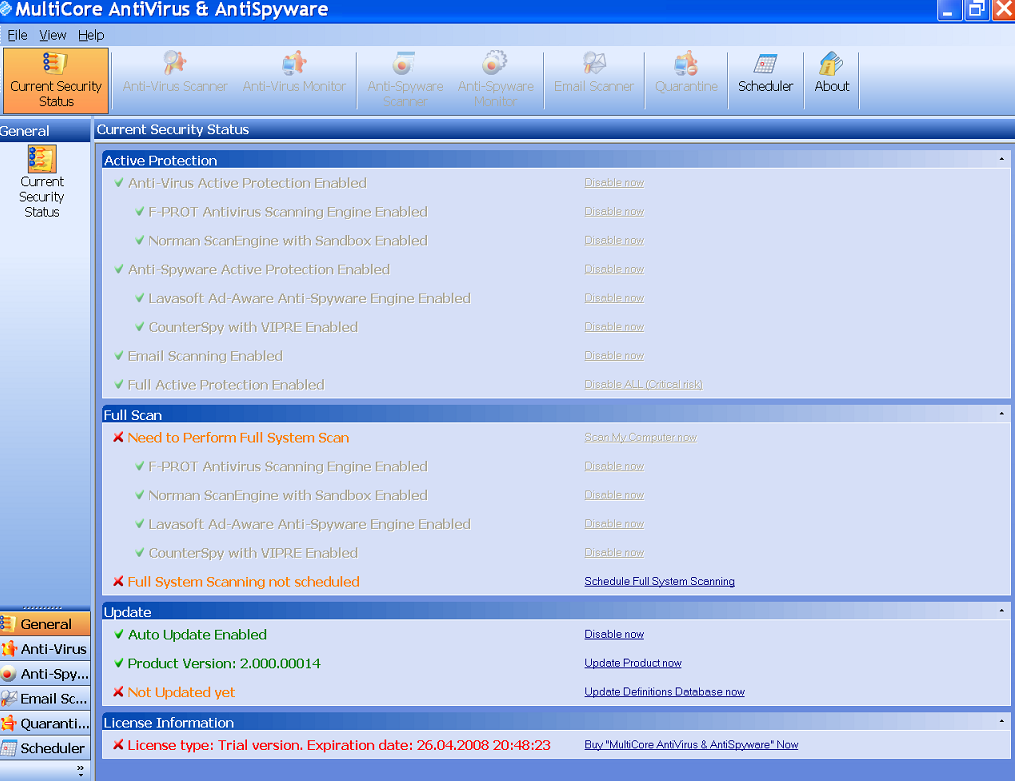1015x781 pixels.
Task: Collapse the Active Protection section
Action: click(x=1001, y=159)
